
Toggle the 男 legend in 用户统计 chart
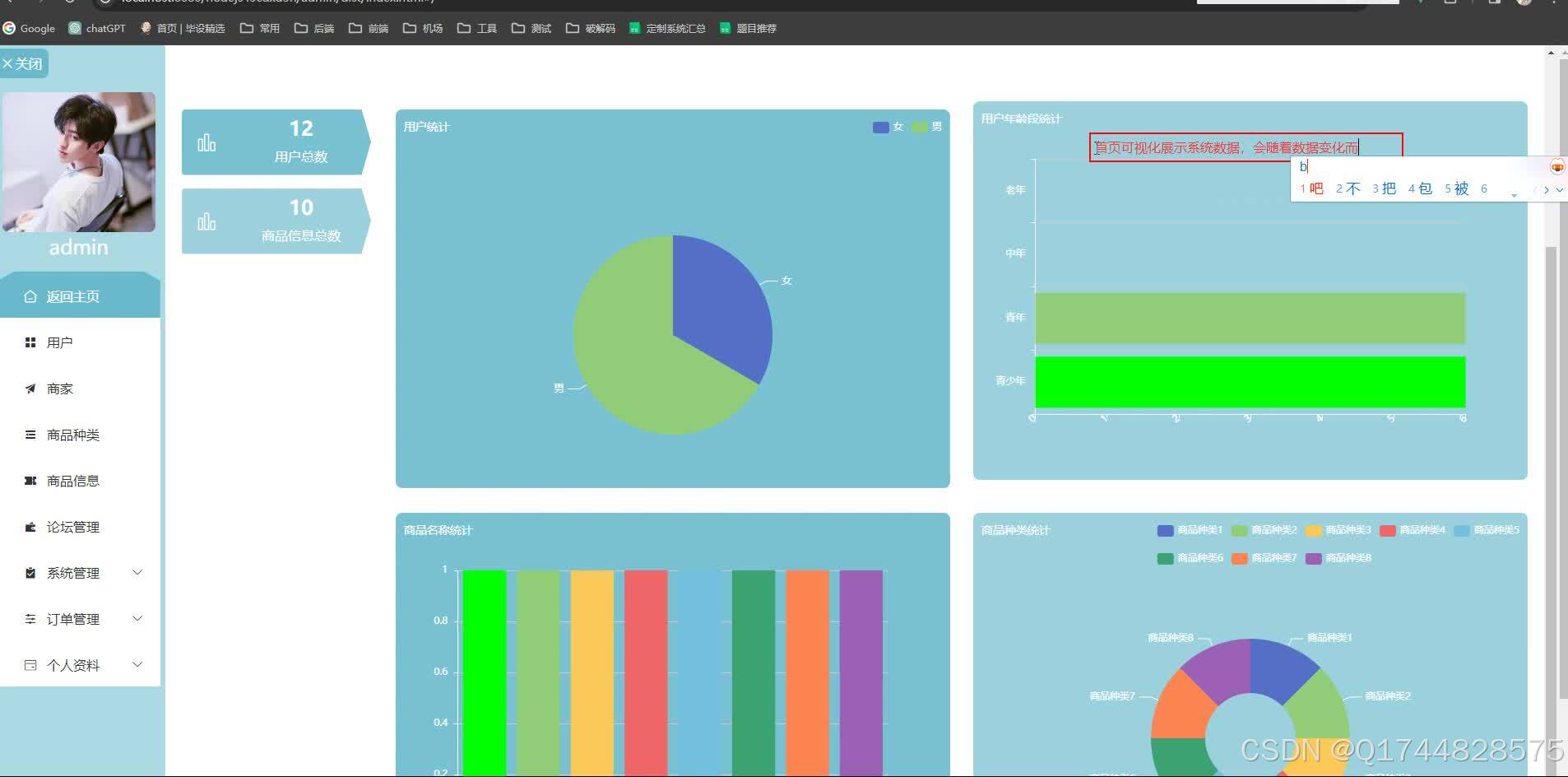[926, 127]
